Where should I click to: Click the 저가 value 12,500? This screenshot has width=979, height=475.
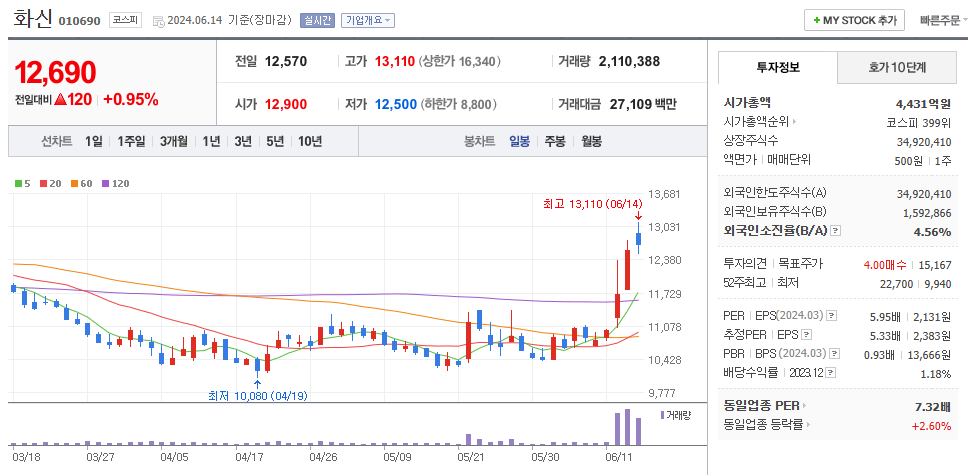pyautogui.click(x=396, y=104)
